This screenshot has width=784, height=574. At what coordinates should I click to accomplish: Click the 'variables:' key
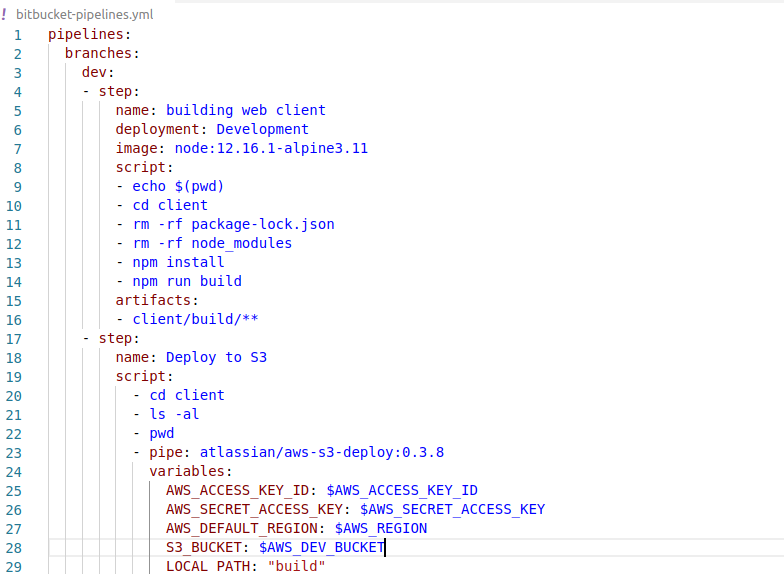pyautogui.click(x=190, y=471)
